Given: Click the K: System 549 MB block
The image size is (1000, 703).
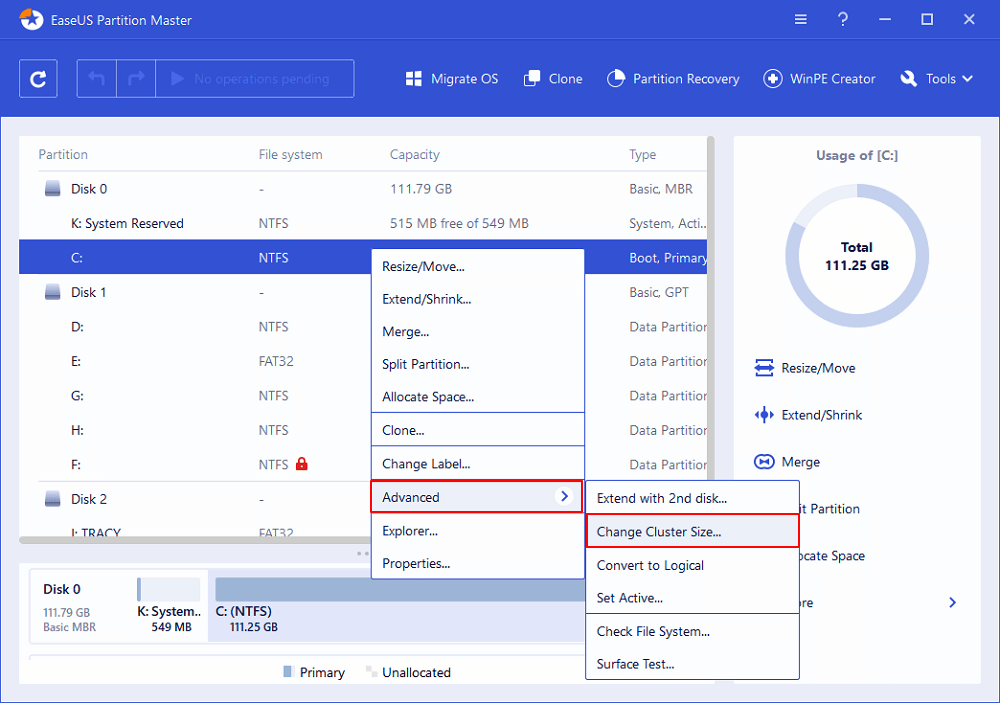Looking at the screenshot, I should (x=169, y=606).
